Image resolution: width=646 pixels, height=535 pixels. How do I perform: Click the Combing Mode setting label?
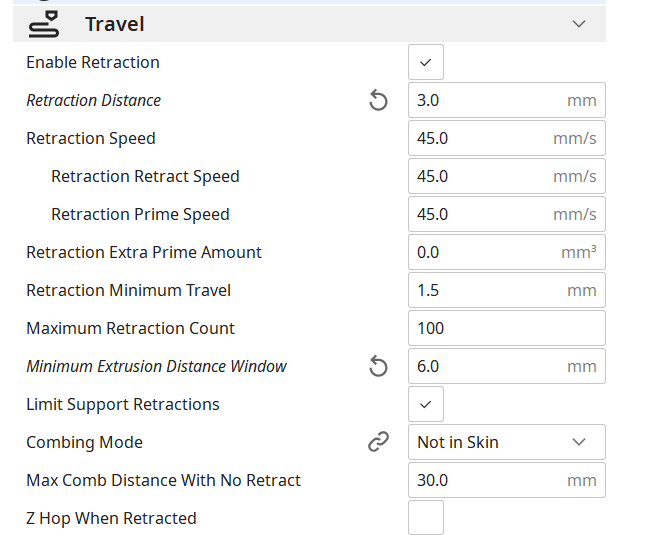coord(84,442)
